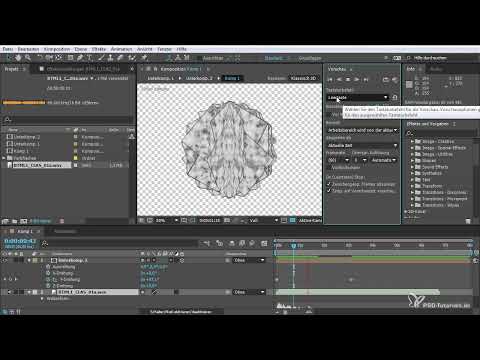
Task: Click Aktive Kamera view selector
Action: point(310,220)
